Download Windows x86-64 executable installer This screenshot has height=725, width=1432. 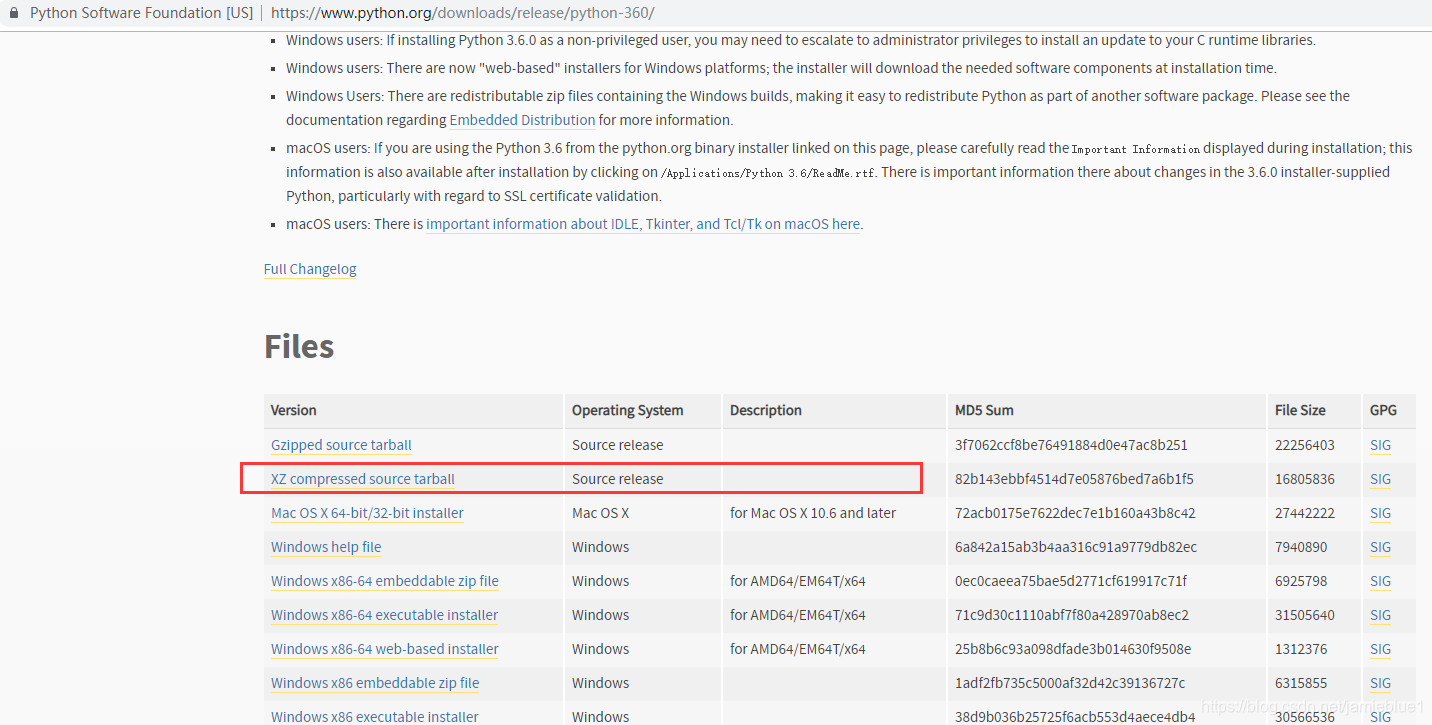[384, 615]
